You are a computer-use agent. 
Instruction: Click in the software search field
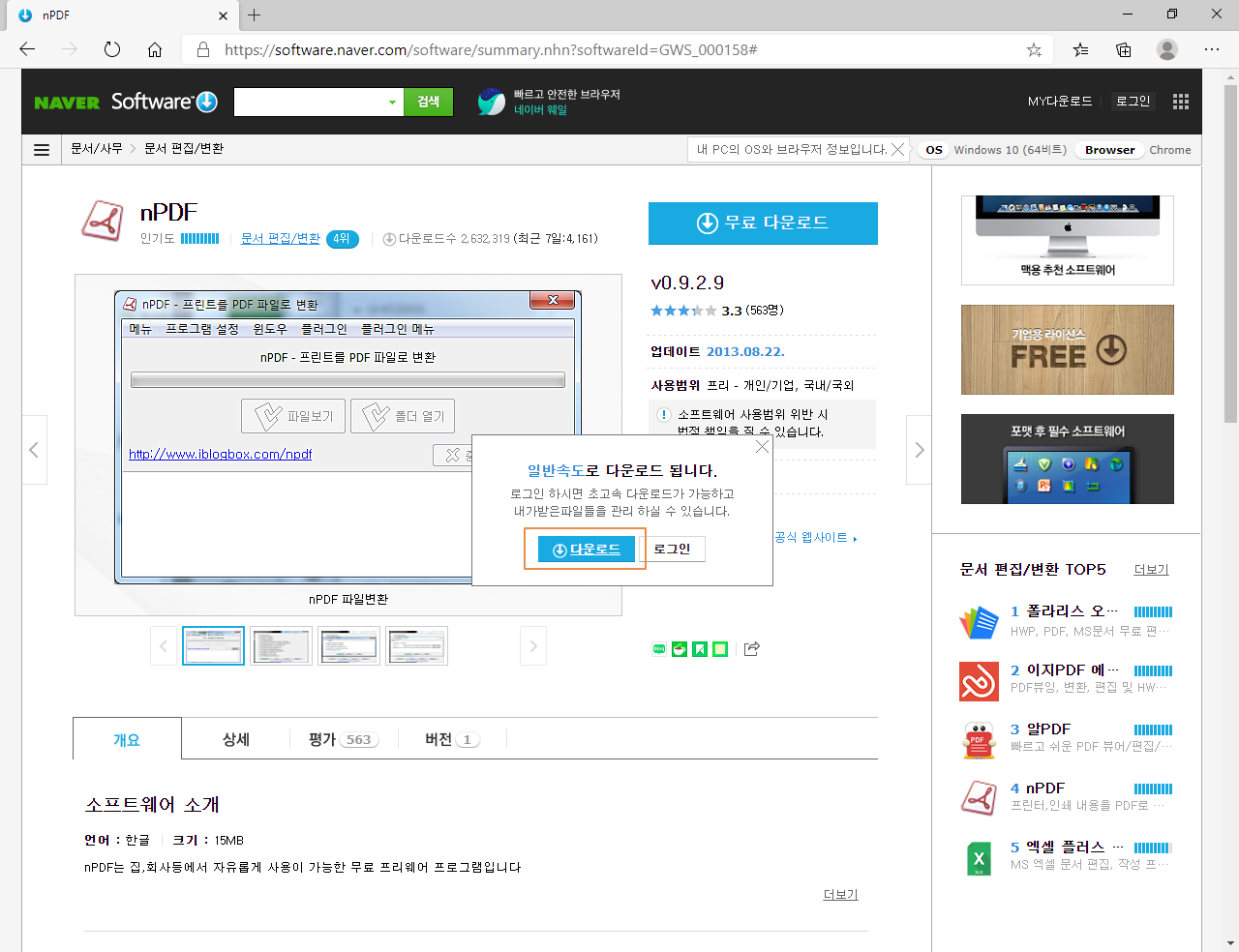coord(310,102)
